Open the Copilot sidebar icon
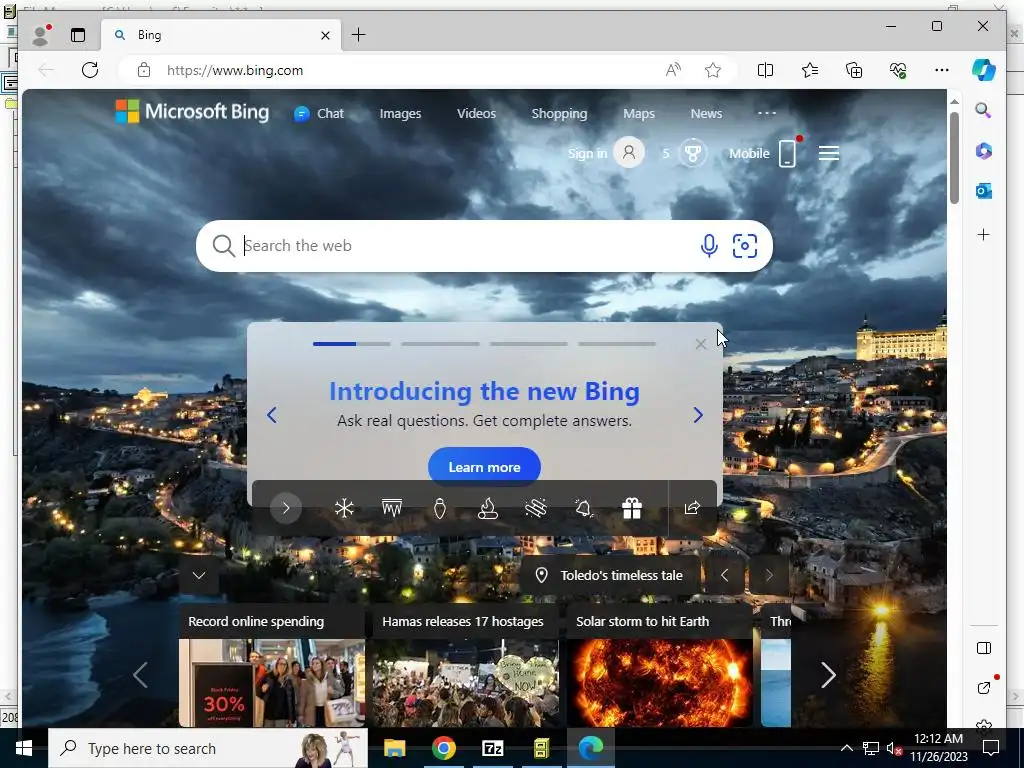Viewport: 1024px width, 768px height. point(983,70)
